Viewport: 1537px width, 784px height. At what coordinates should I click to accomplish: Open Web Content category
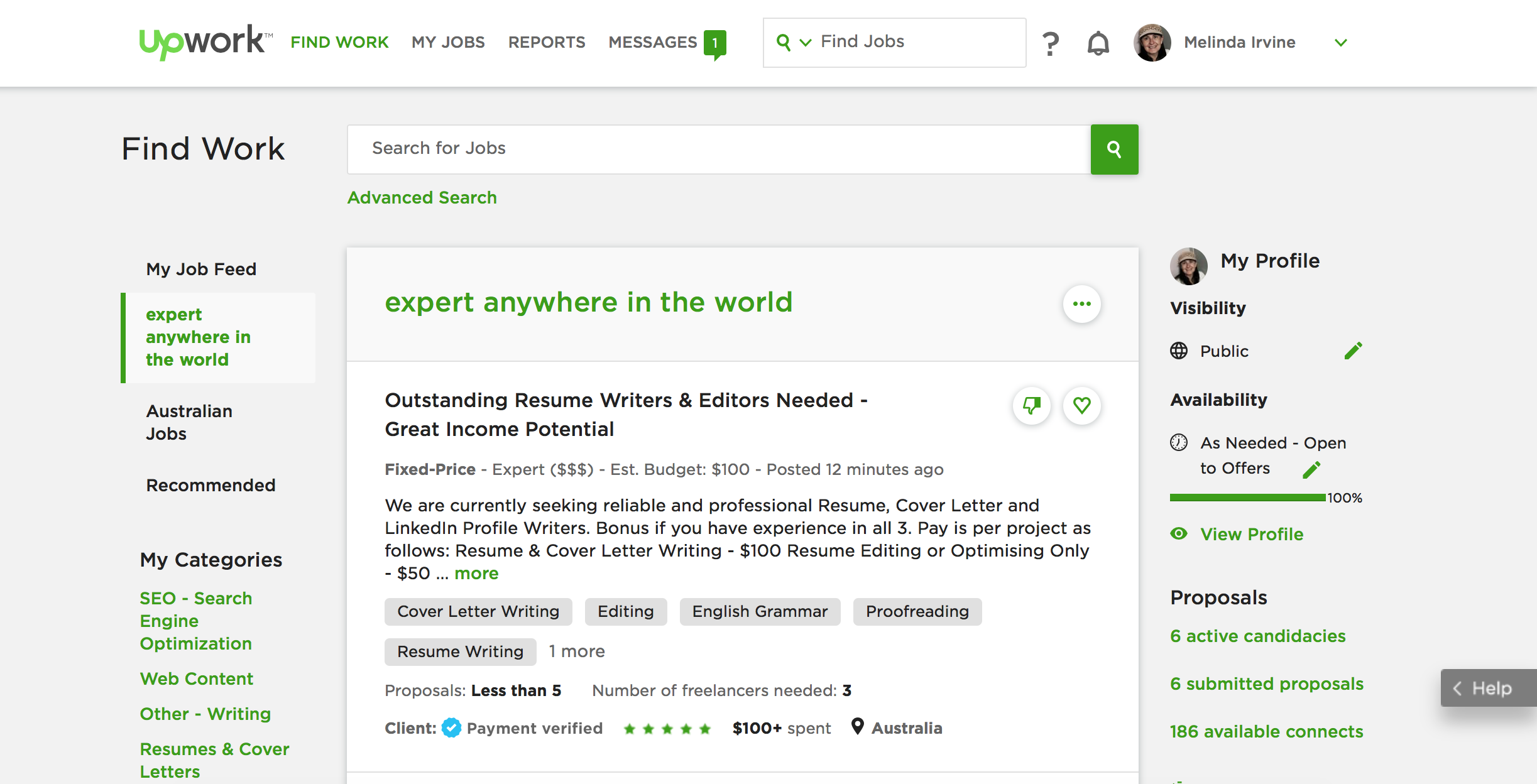[x=196, y=678]
